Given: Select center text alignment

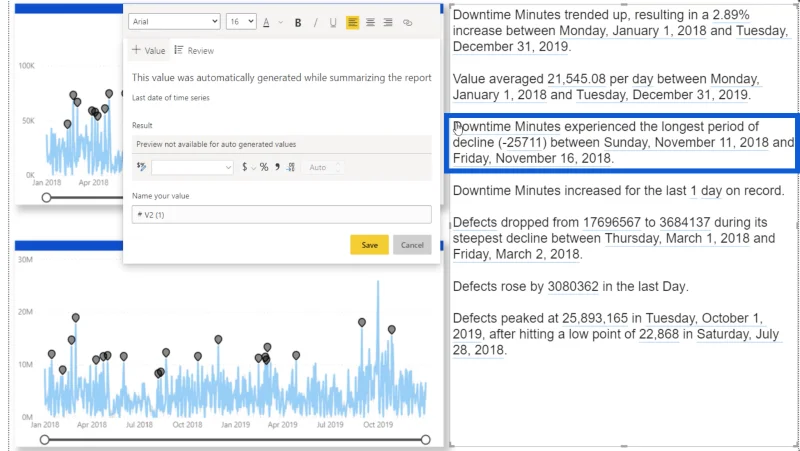Looking at the screenshot, I should 370,22.
